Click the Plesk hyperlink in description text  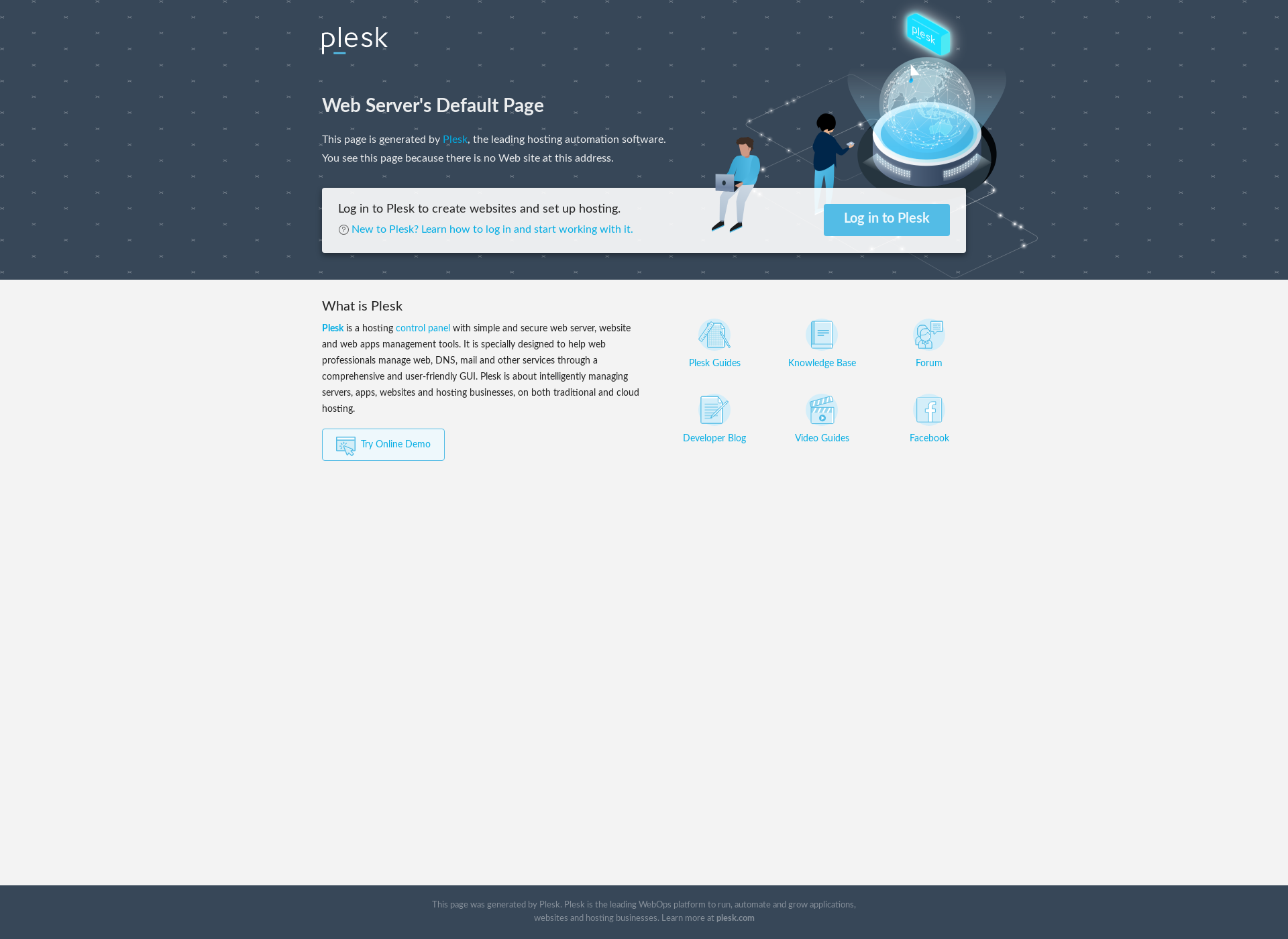click(454, 139)
